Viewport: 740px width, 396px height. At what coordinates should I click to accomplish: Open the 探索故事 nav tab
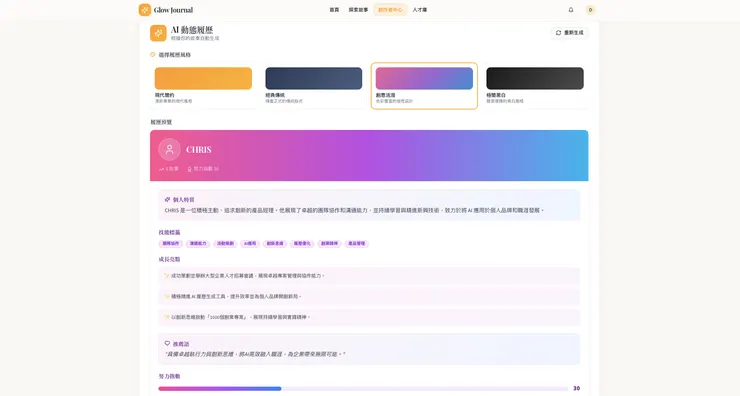pos(358,10)
